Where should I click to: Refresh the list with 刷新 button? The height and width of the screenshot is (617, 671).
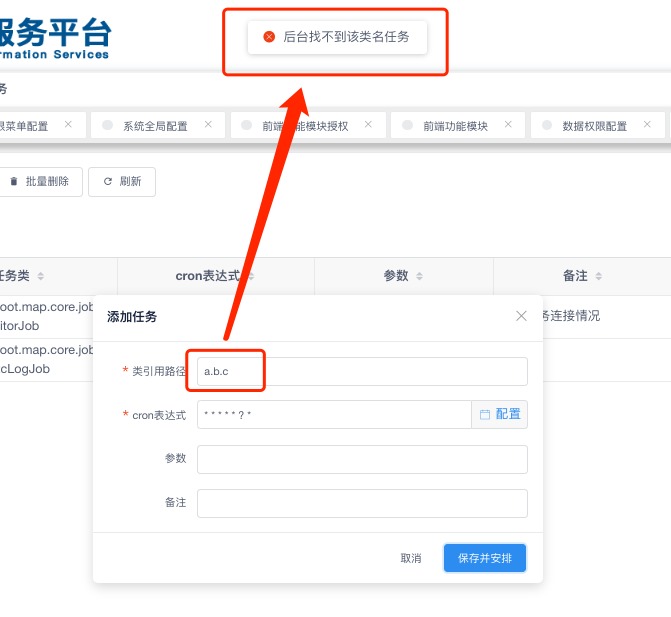pos(122,182)
